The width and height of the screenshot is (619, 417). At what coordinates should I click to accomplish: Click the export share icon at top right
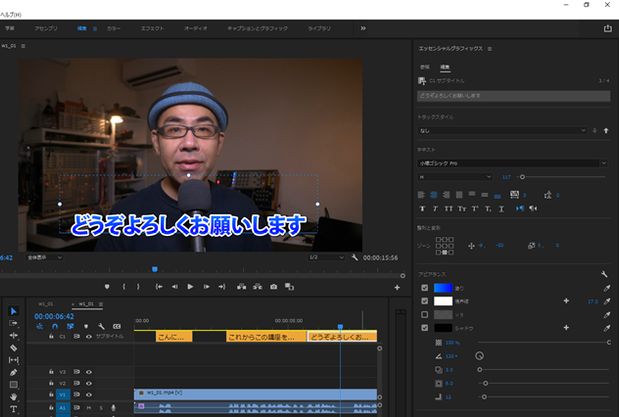coord(608,28)
